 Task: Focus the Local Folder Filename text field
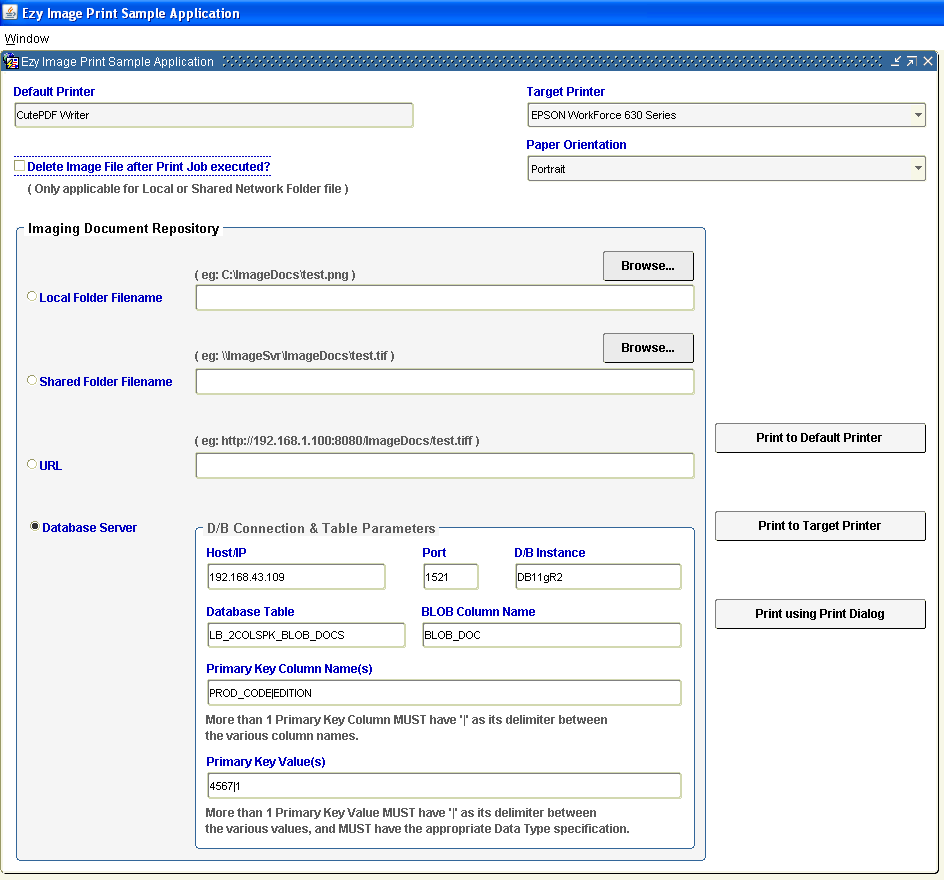point(445,298)
